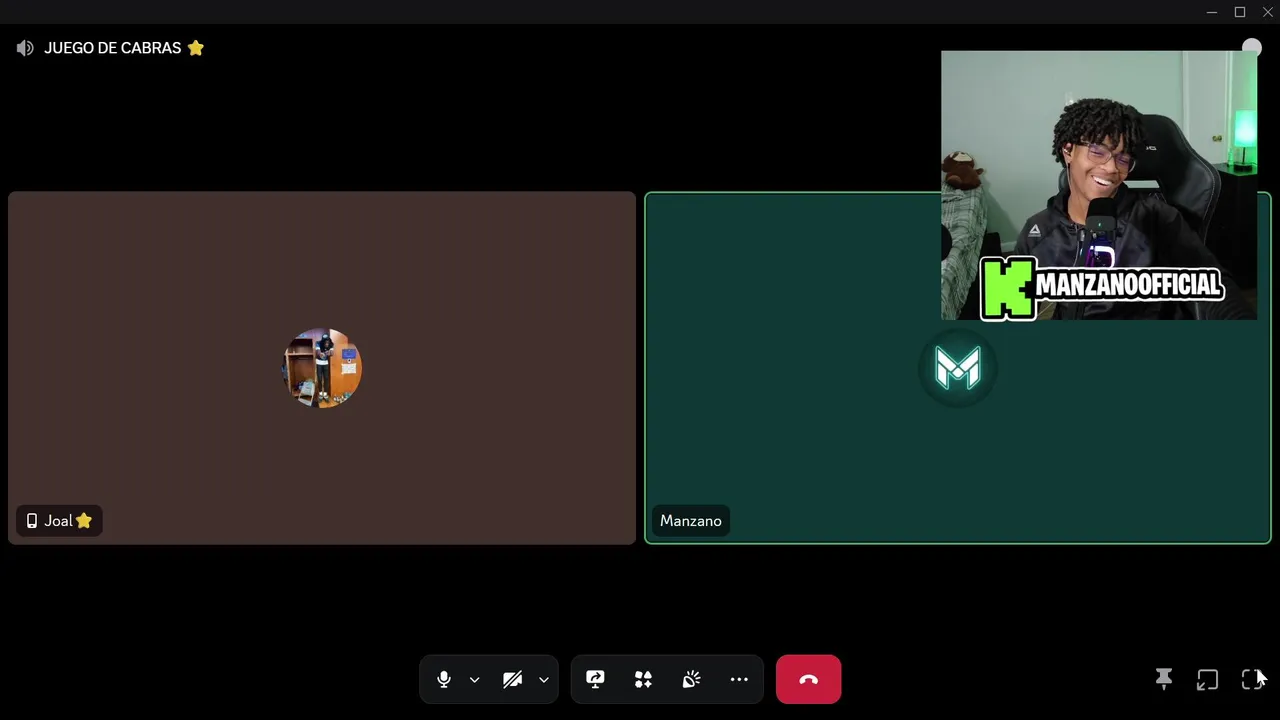This screenshot has width=1280, height=720.
Task: Maximize the window
Action: (x=1240, y=12)
